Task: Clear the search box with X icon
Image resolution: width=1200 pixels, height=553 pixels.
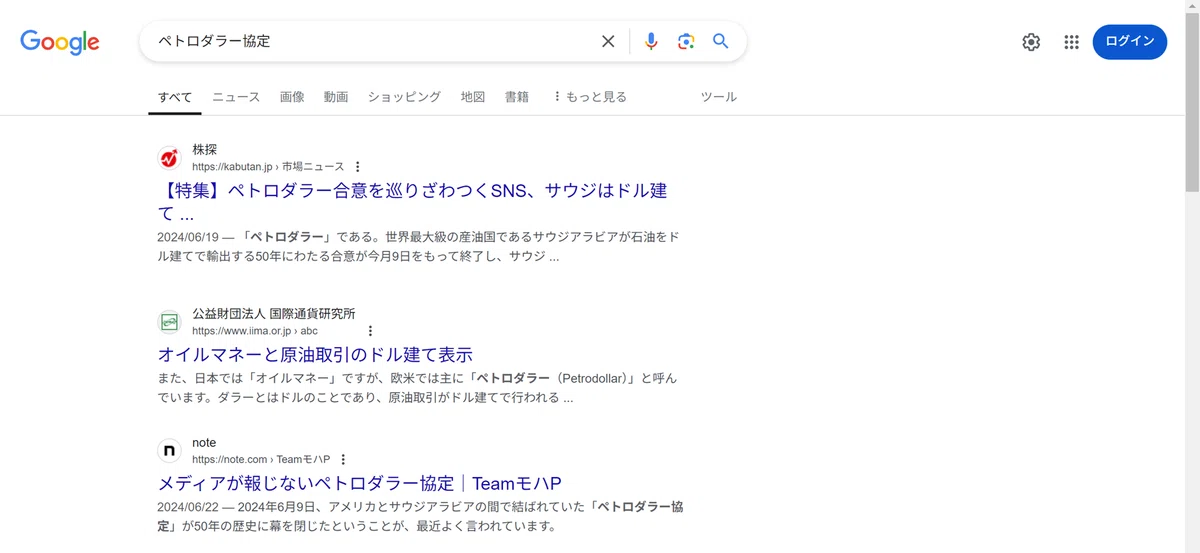Action: [608, 41]
